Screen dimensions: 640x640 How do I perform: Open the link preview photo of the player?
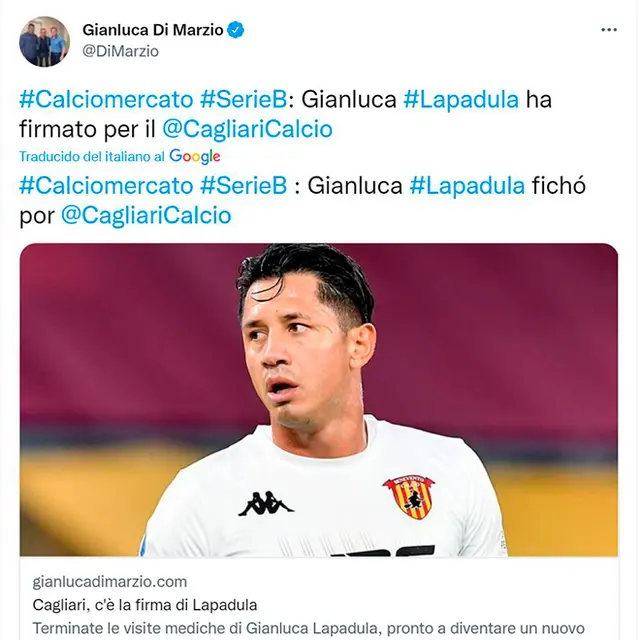[319, 400]
